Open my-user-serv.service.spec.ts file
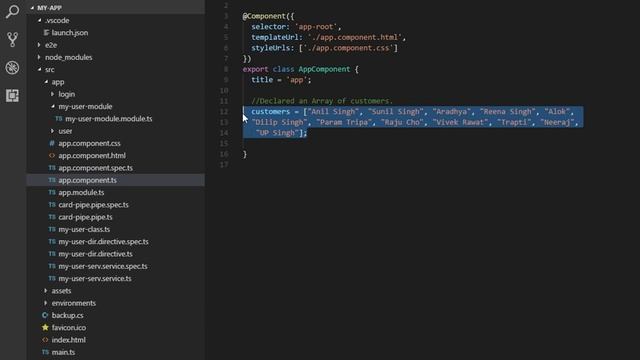Screen dimensions: 640x360 [x=103, y=266]
